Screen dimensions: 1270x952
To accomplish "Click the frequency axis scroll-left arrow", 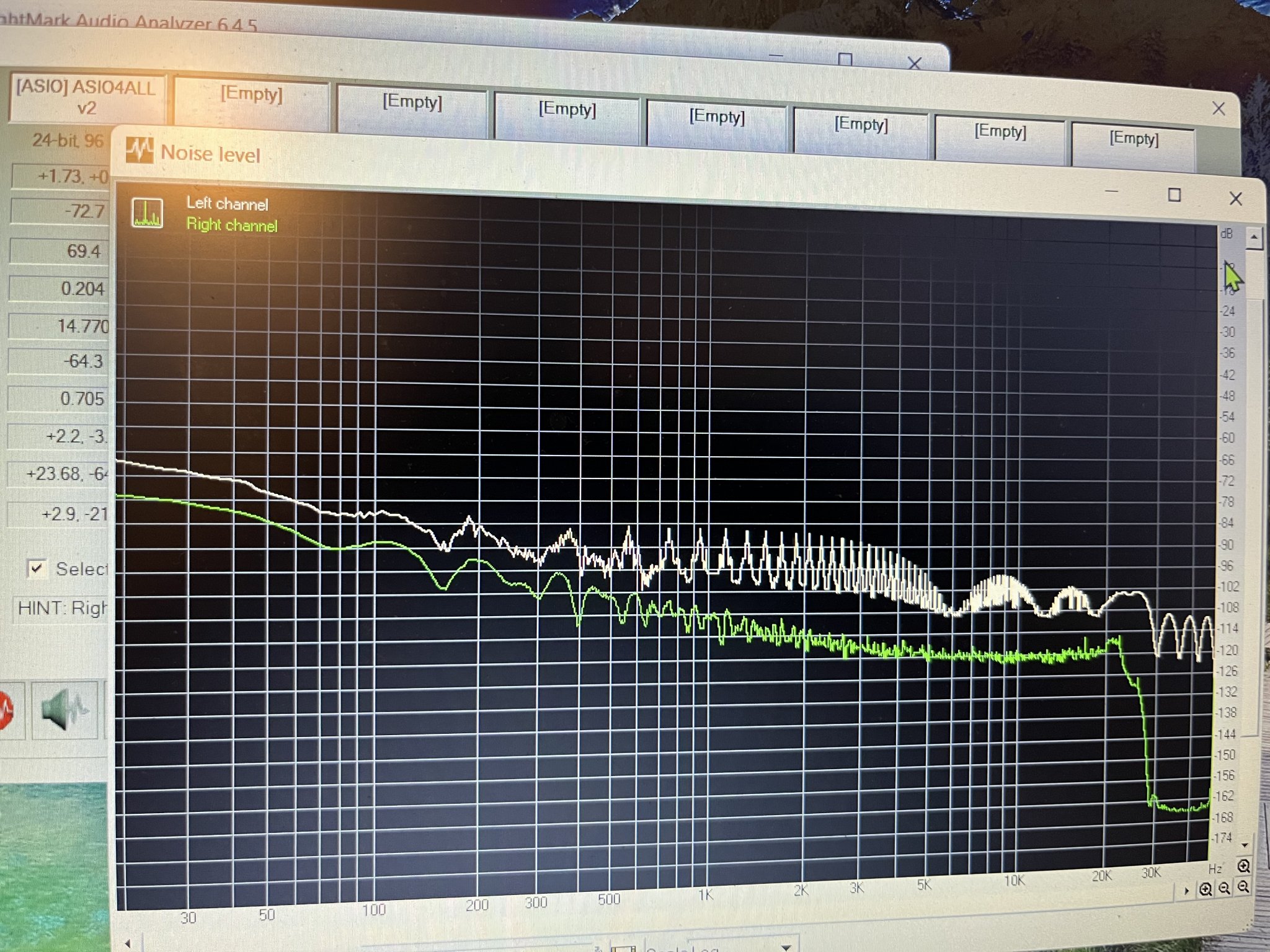I will coord(128,943).
